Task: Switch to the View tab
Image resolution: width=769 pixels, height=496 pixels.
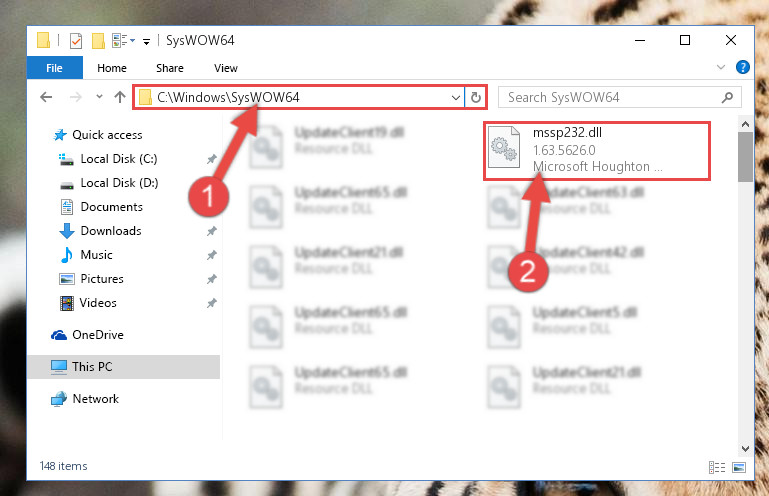Action: tap(226, 68)
